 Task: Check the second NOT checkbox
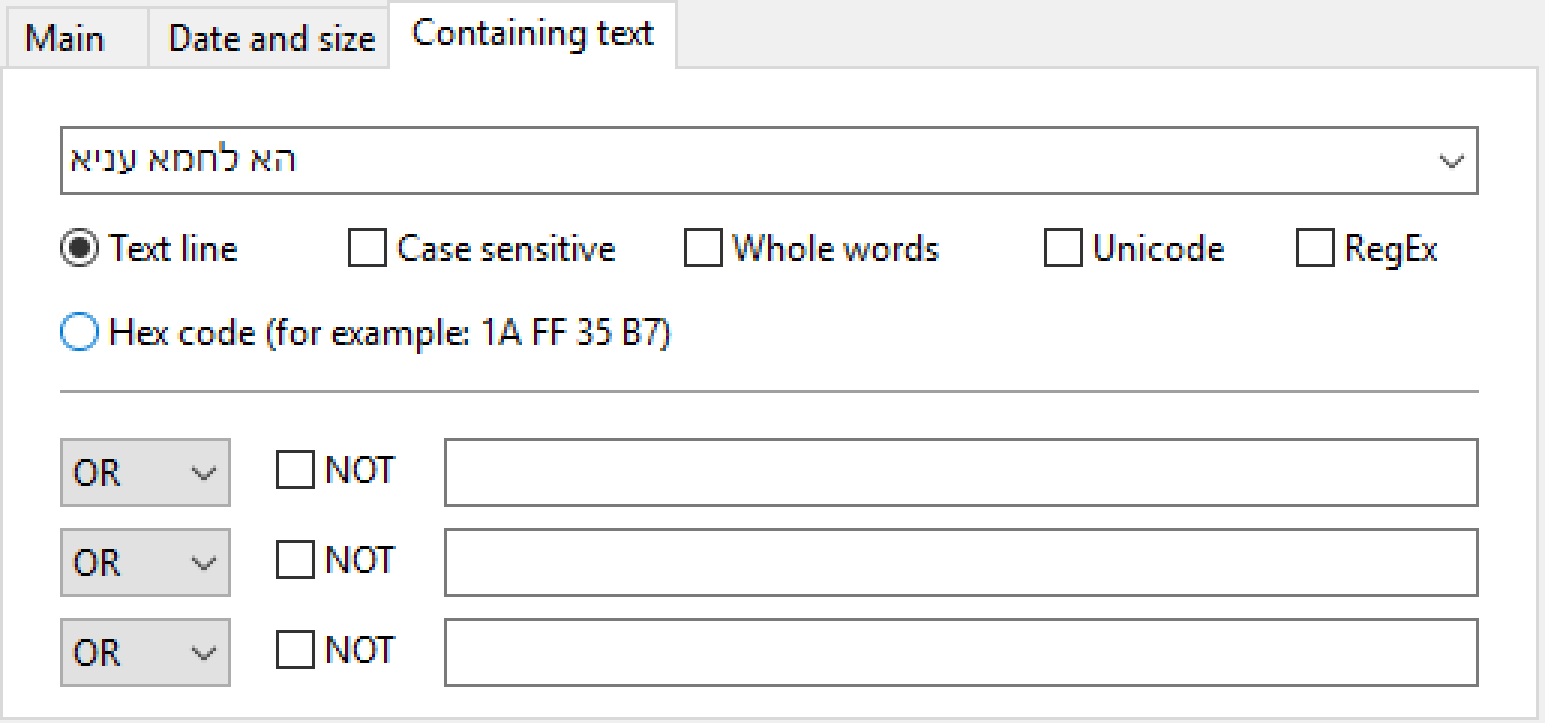coord(295,560)
